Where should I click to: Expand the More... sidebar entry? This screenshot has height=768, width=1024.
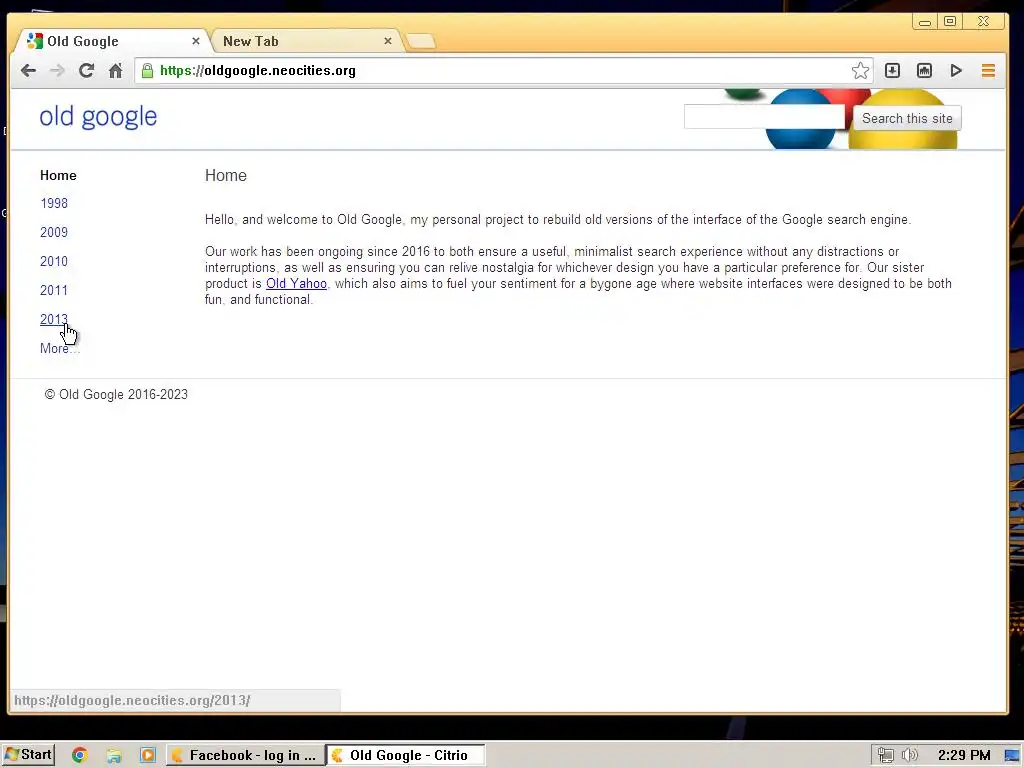pyautogui.click(x=59, y=348)
